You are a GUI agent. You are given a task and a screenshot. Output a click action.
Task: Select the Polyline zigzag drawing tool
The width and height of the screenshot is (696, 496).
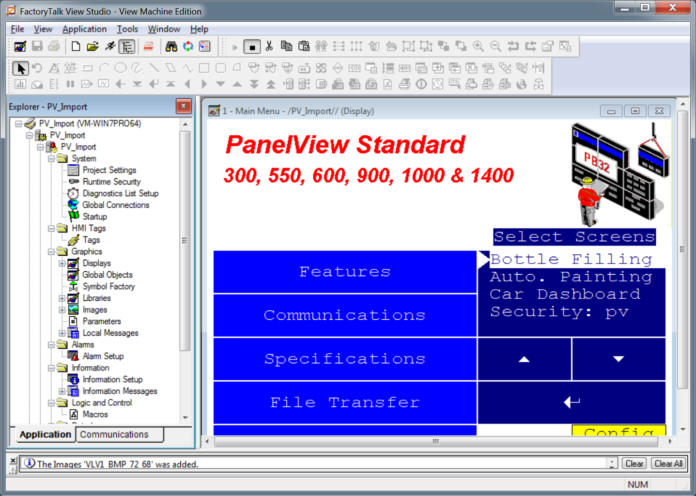(x=187, y=68)
